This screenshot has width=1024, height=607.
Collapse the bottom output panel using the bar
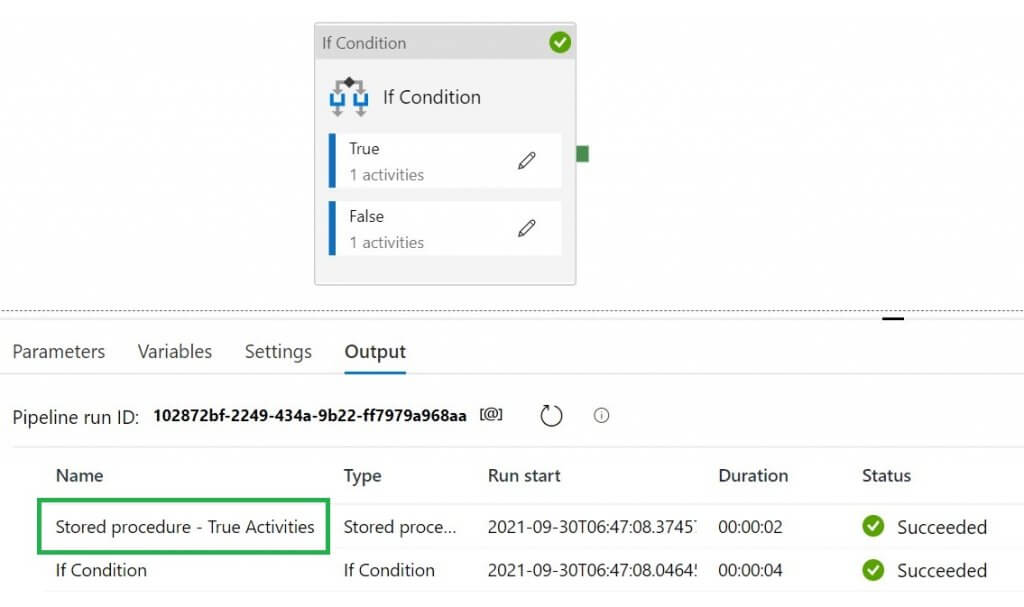[x=893, y=319]
